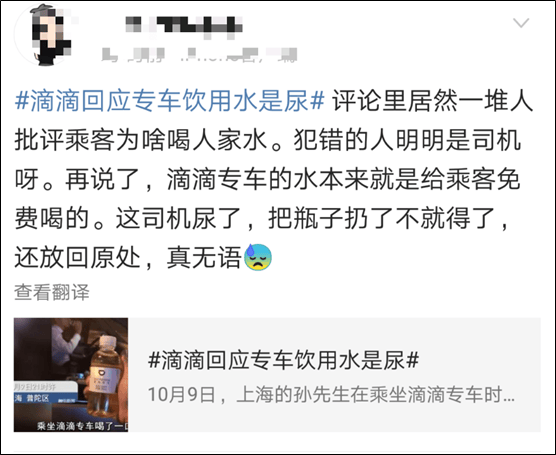Click the text 评论里居然一堆人

pos(433,101)
